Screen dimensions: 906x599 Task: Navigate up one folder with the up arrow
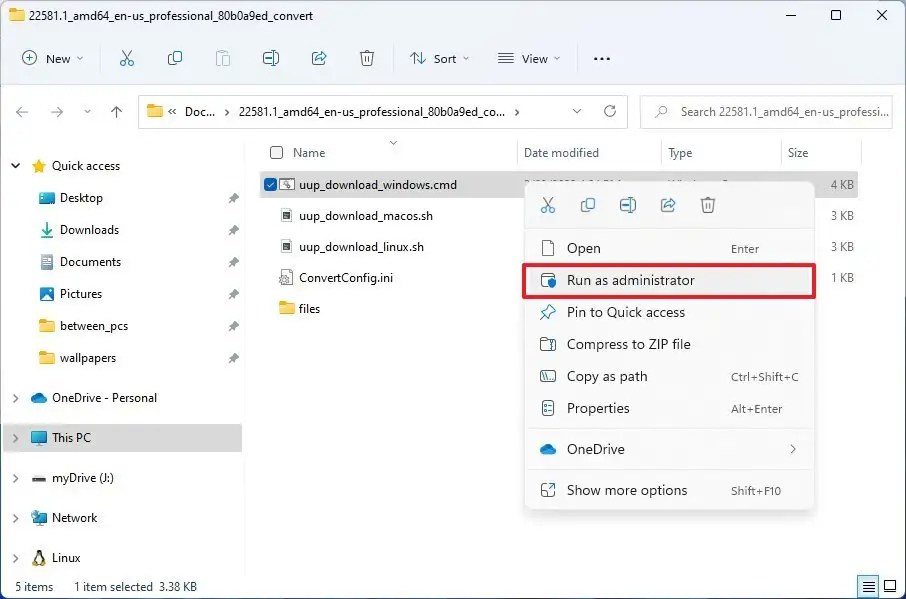[x=115, y=112]
